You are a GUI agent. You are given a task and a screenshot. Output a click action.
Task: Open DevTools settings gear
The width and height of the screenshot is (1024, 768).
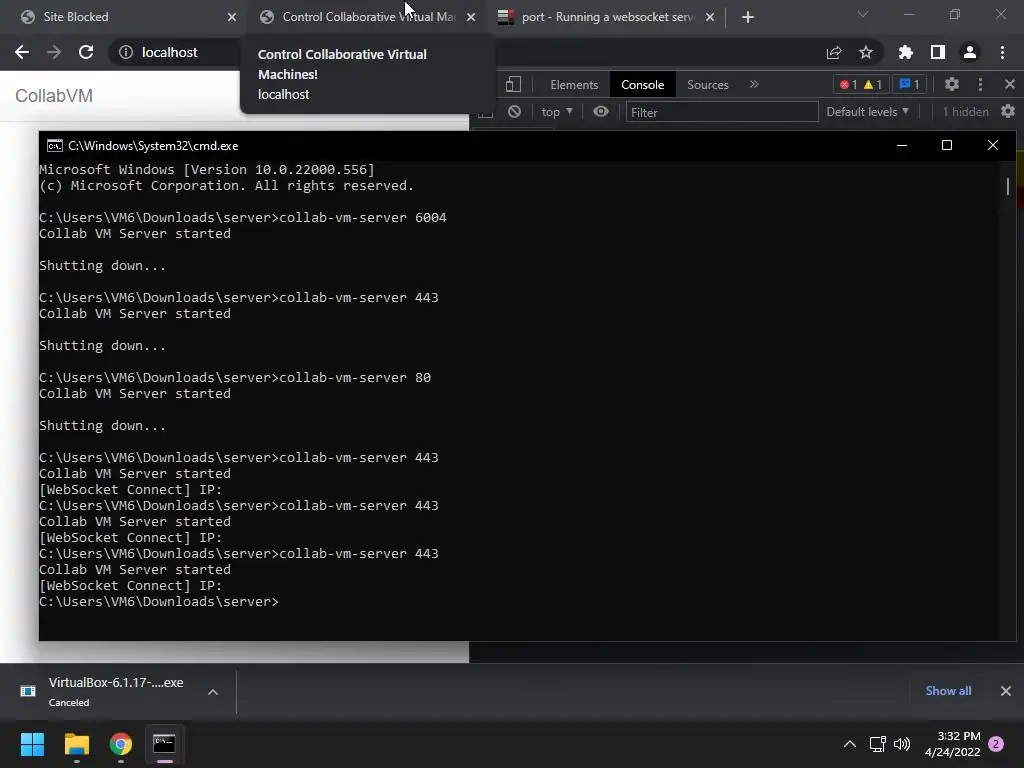pos(952,84)
